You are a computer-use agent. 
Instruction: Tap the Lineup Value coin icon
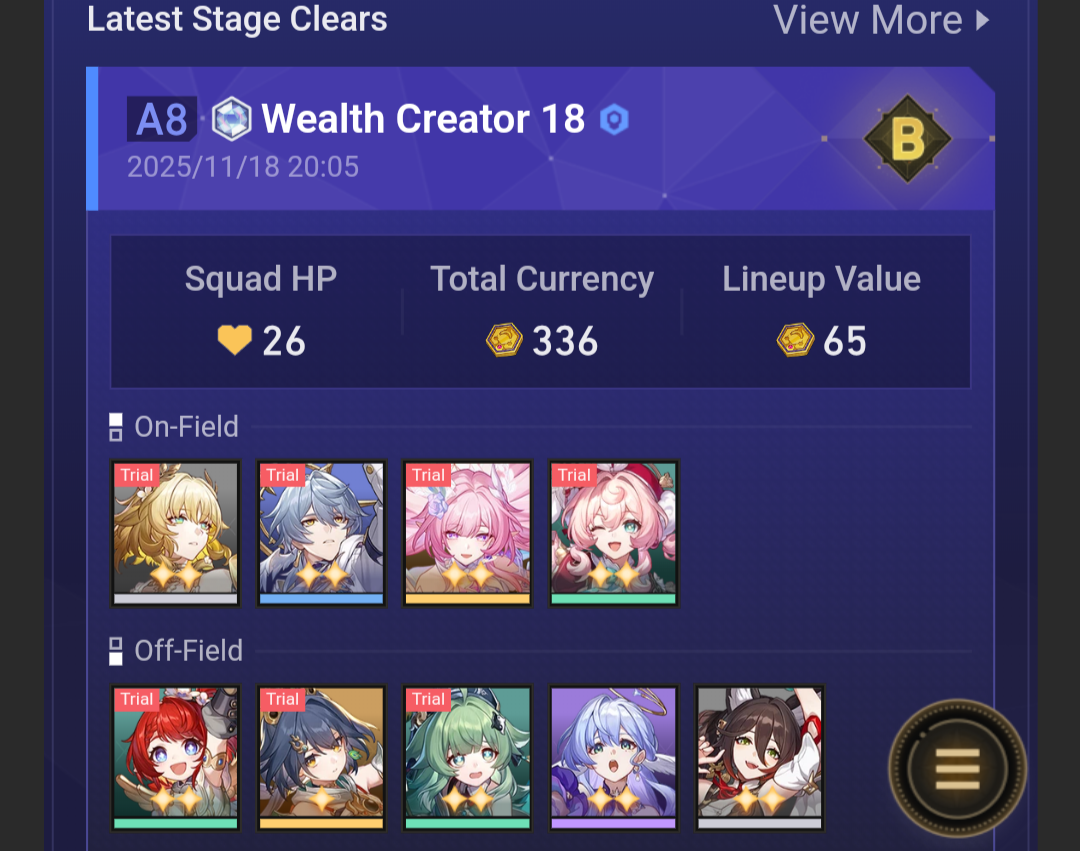pyautogui.click(x=795, y=340)
